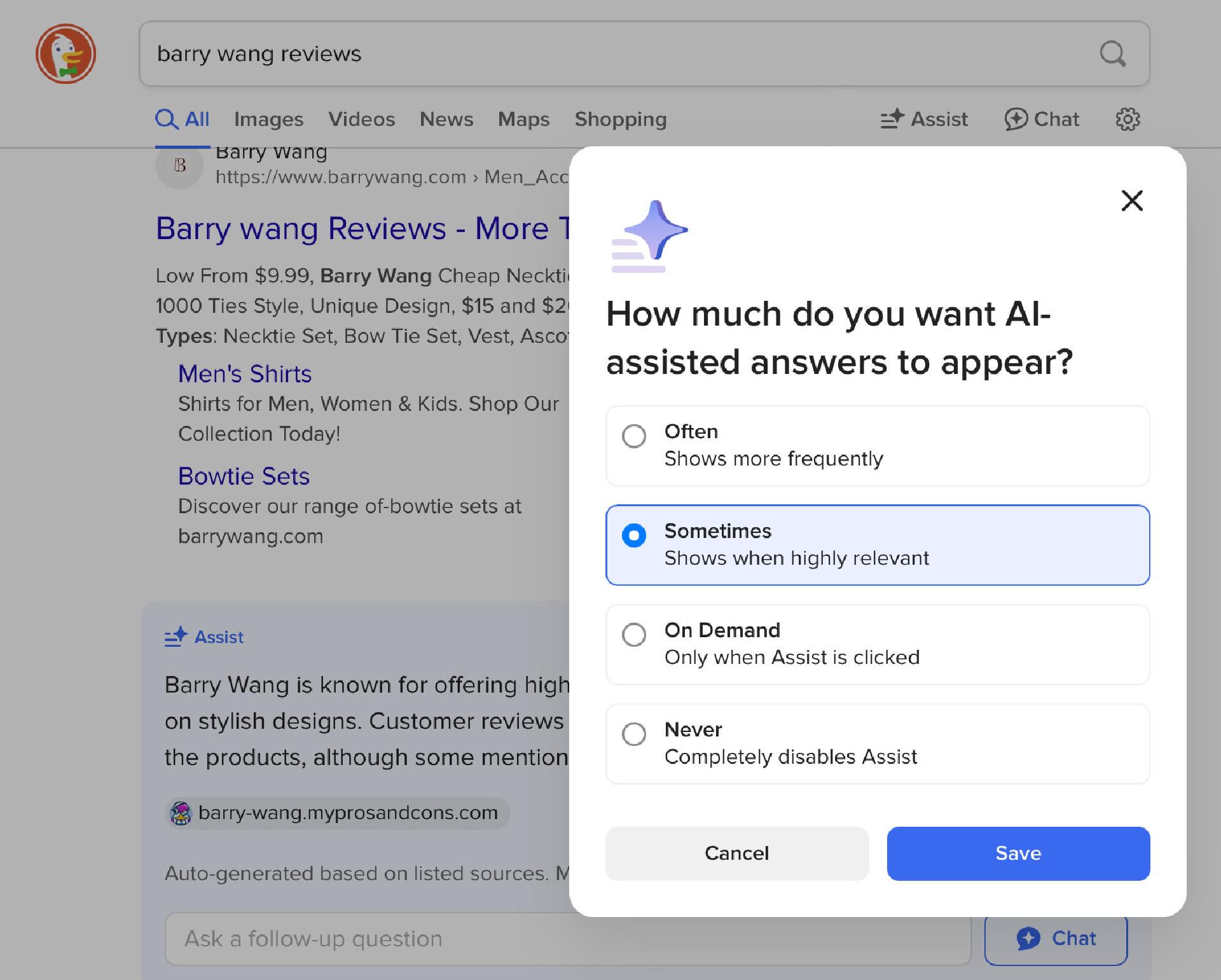Click the Barry Wang site favicon
The image size is (1221, 980).
click(x=180, y=165)
